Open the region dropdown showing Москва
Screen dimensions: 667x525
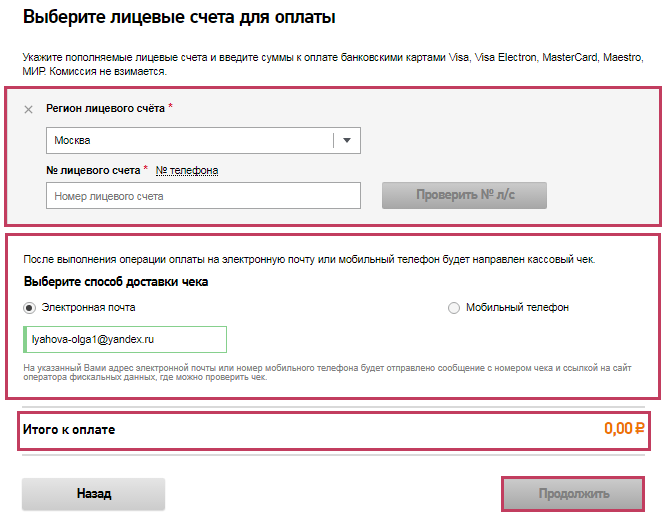pos(190,141)
